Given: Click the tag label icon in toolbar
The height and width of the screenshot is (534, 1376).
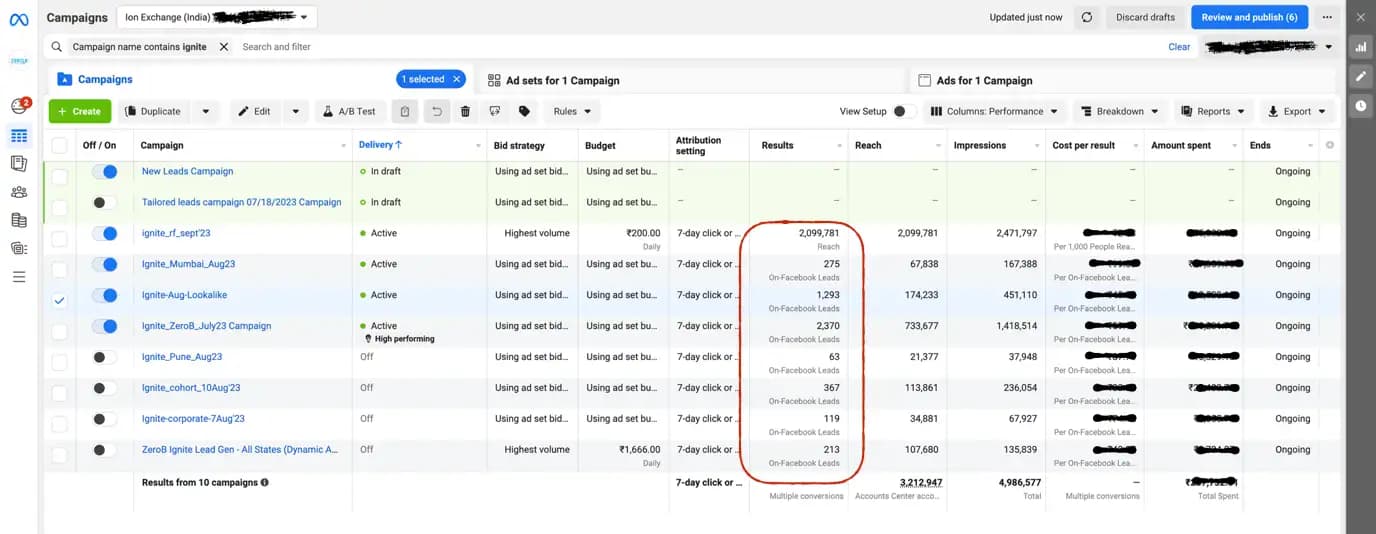Looking at the screenshot, I should point(524,111).
